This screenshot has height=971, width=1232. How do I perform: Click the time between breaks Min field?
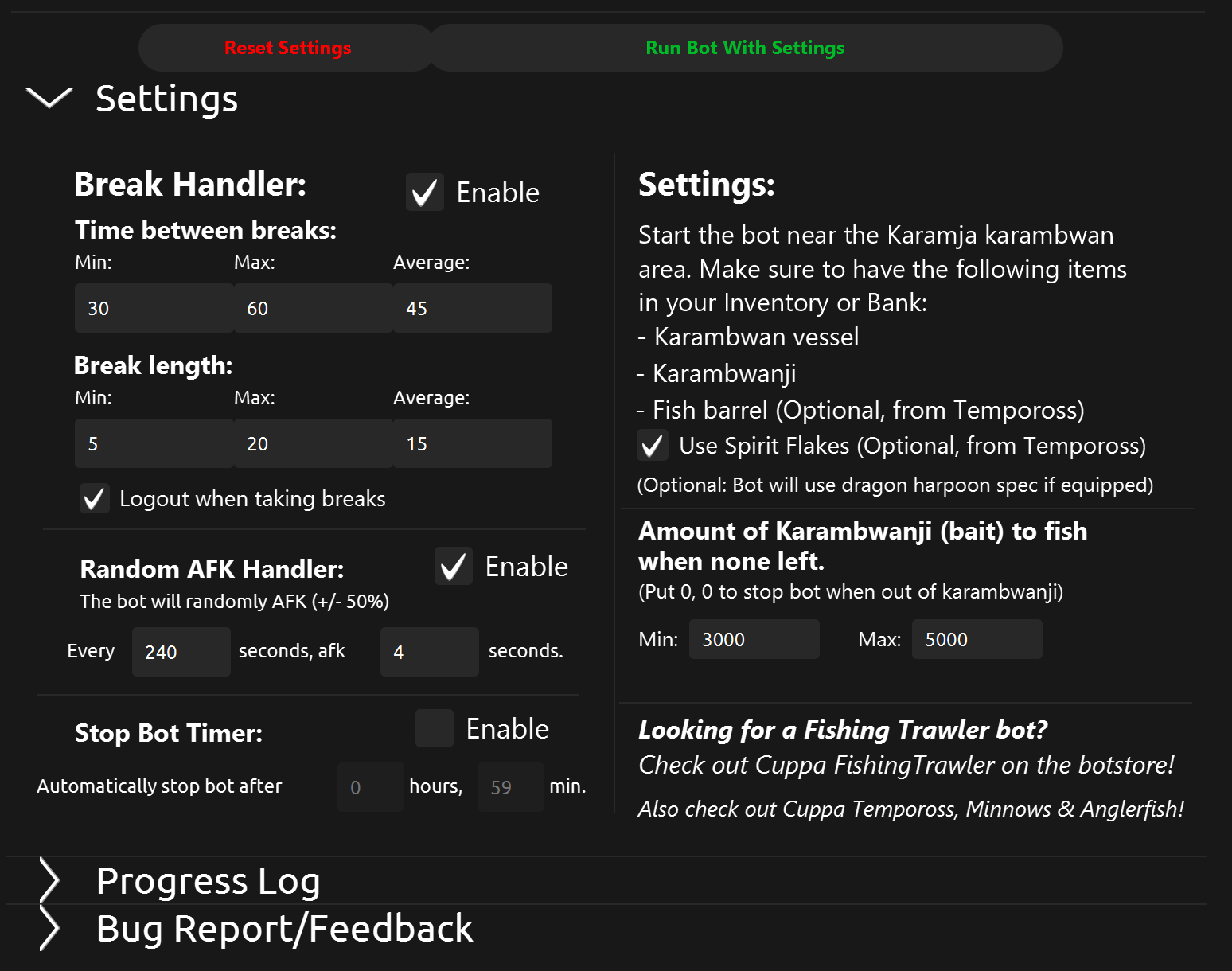tap(154, 308)
